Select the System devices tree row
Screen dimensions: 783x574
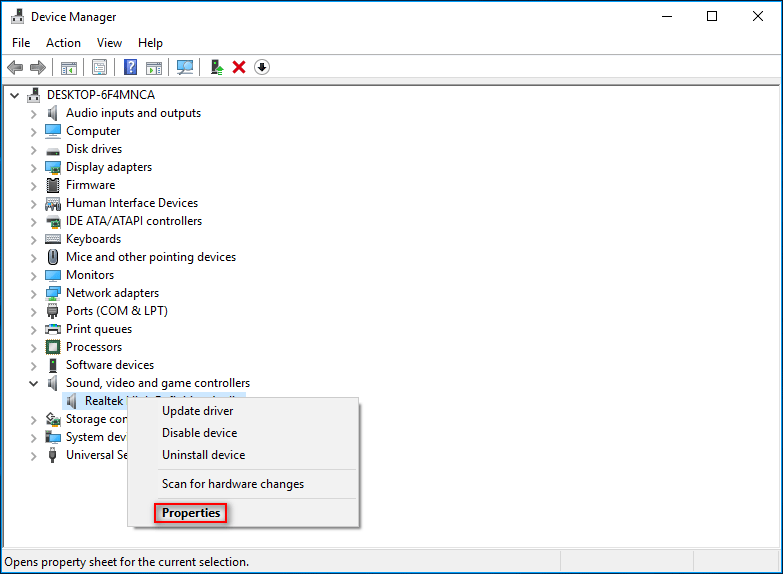(96, 437)
